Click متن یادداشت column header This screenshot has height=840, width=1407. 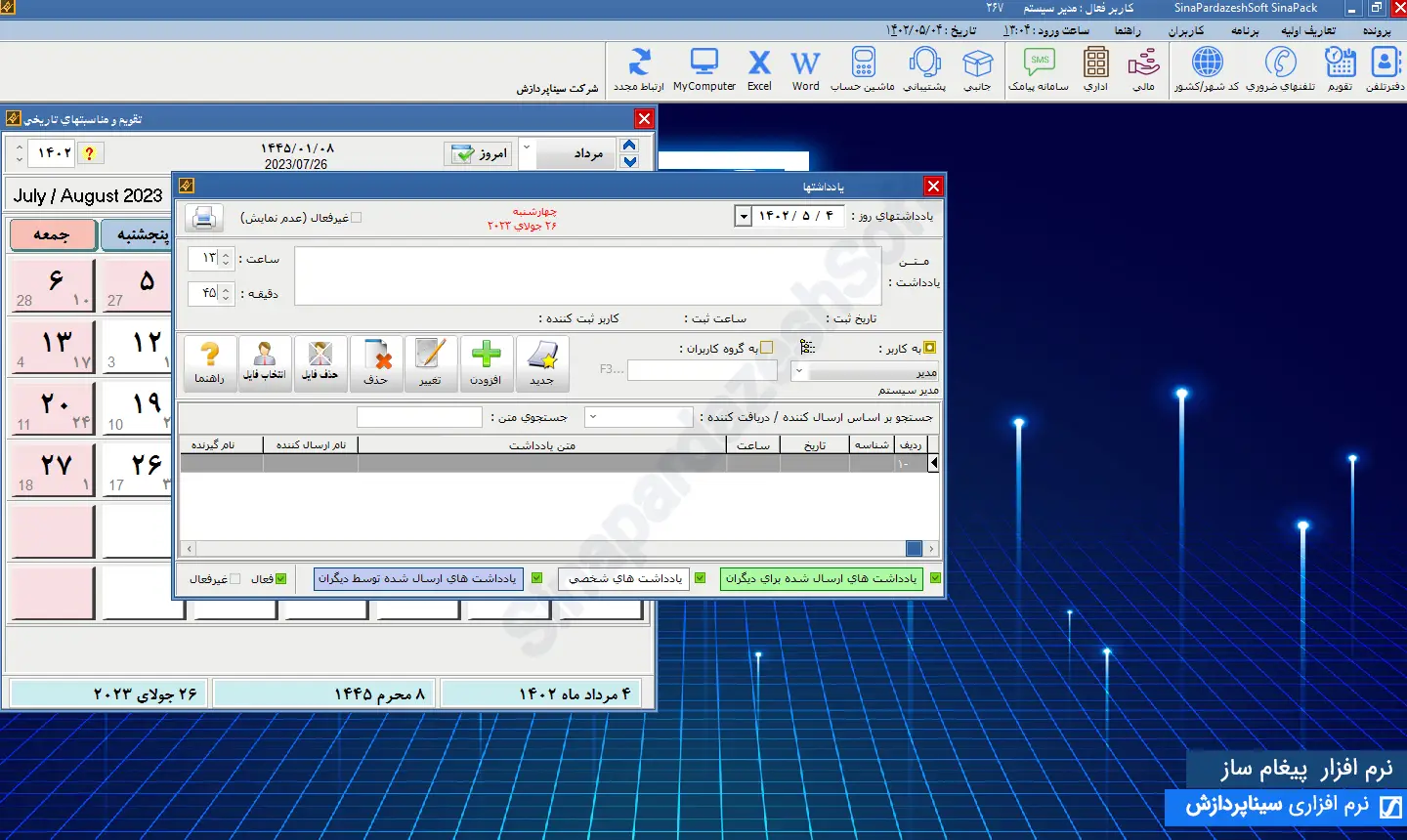(x=542, y=445)
